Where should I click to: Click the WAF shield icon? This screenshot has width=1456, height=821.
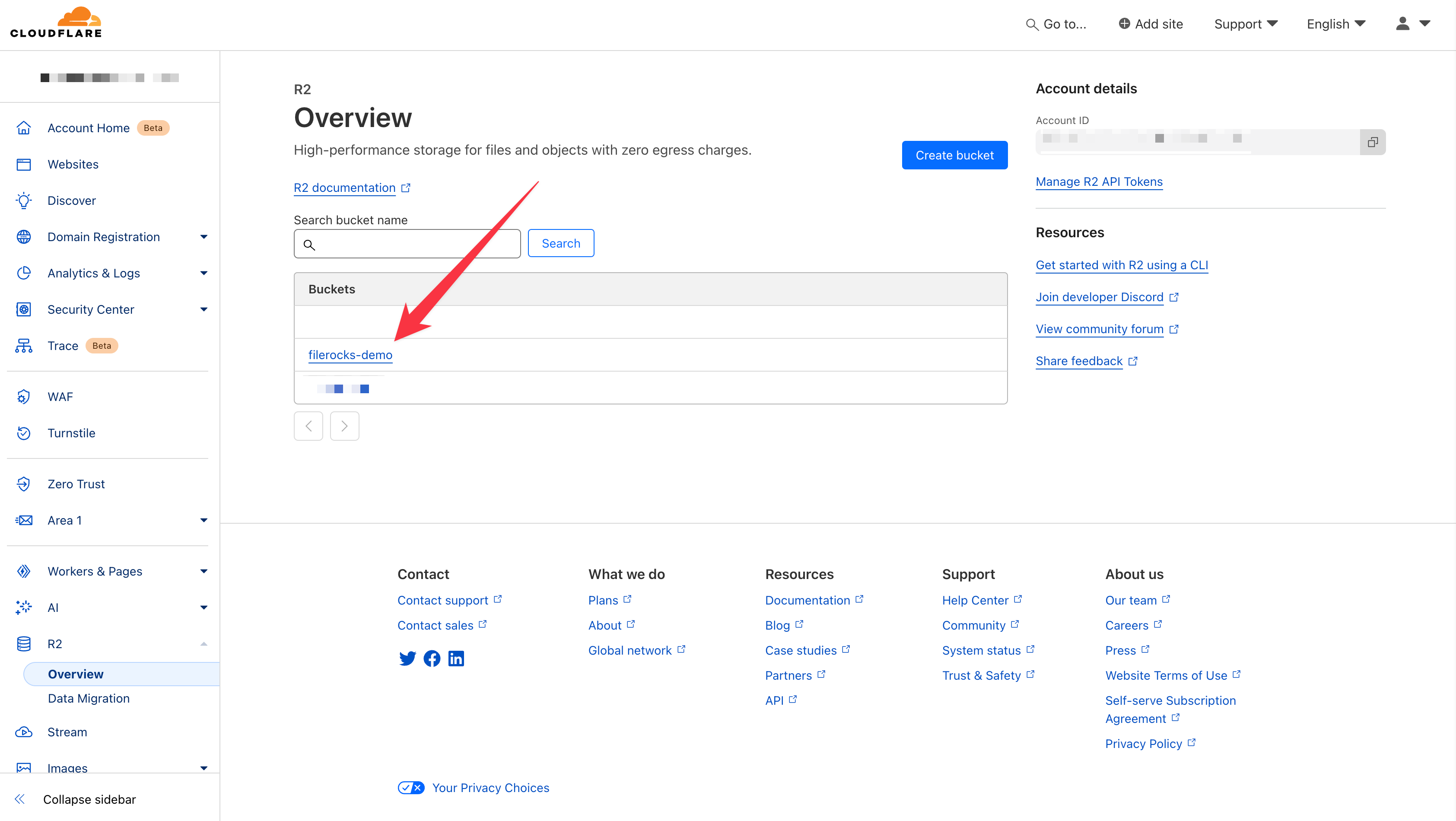(x=24, y=397)
